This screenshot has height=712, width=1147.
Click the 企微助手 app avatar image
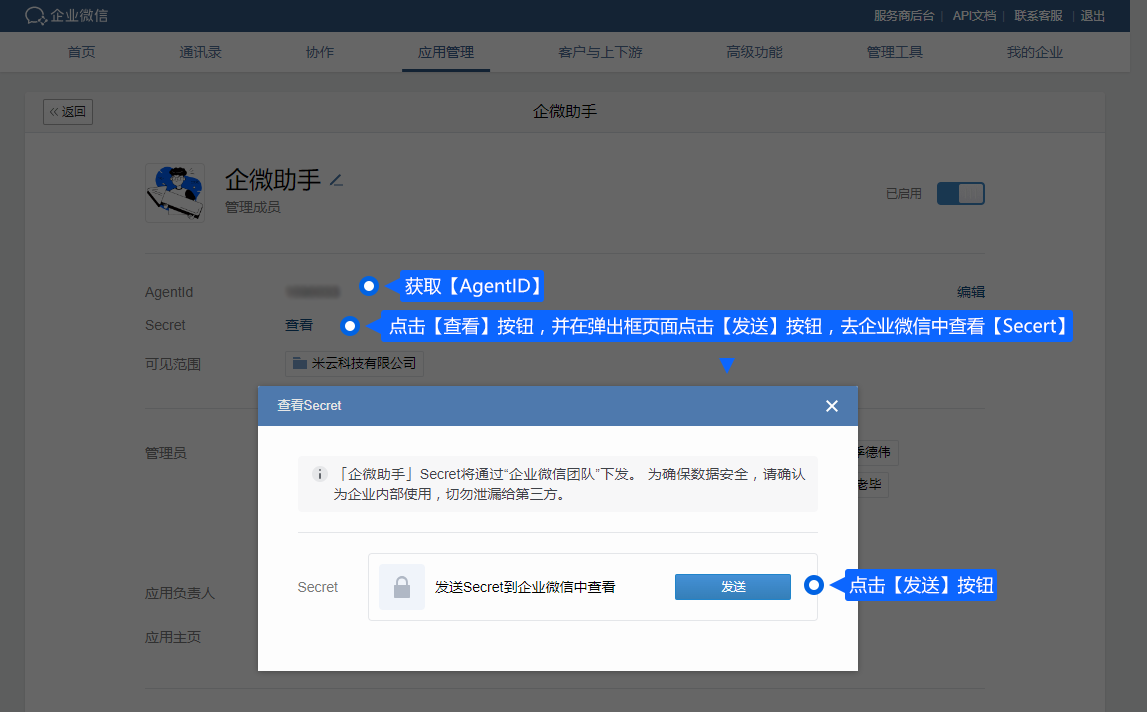[x=175, y=192]
